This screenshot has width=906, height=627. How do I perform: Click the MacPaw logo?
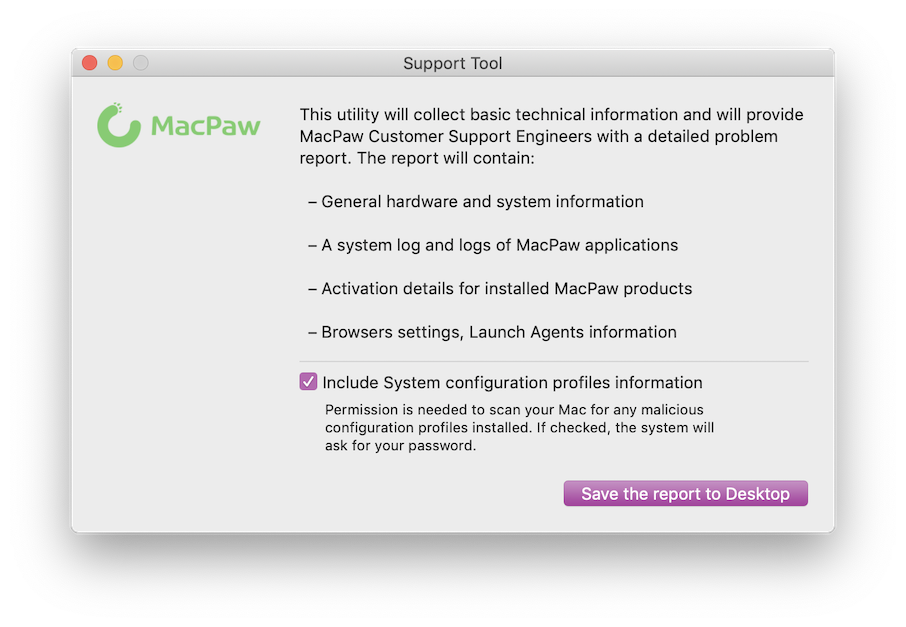pyautogui.click(x=179, y=125)
